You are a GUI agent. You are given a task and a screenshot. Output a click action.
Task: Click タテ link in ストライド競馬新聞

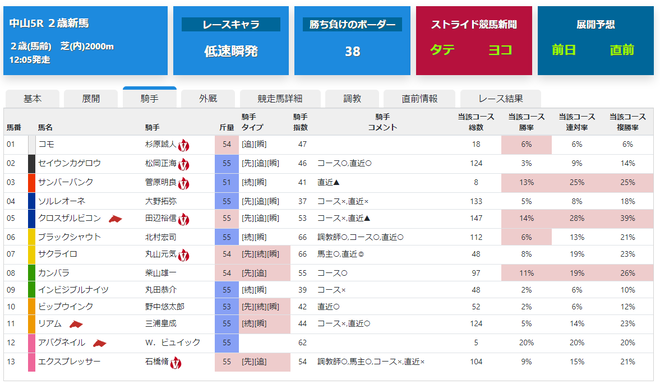click(x=442, y=50)
